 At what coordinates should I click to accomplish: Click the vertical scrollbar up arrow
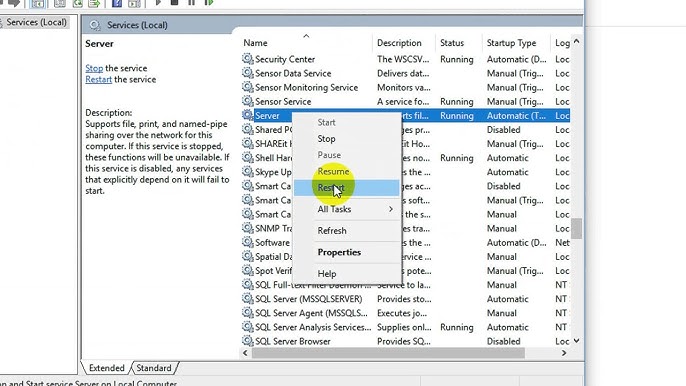[x=577, y=42]
